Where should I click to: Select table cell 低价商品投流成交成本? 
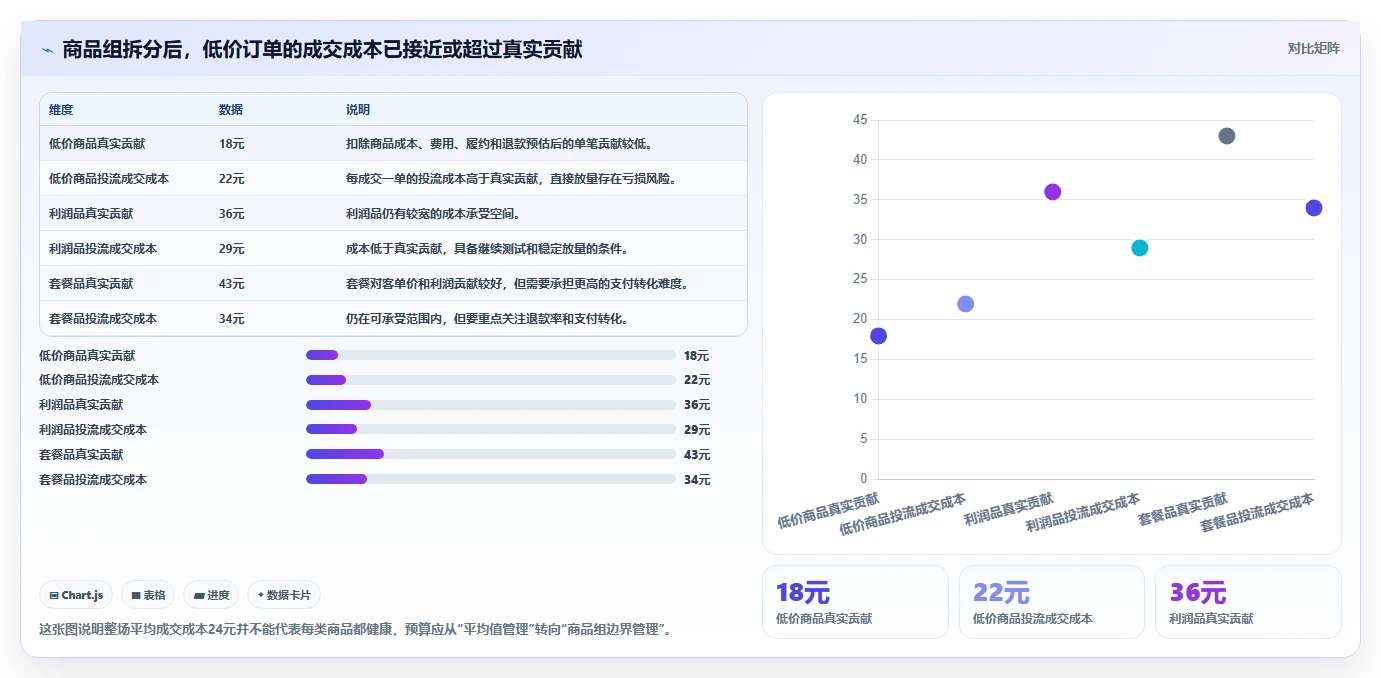point(109,179)
